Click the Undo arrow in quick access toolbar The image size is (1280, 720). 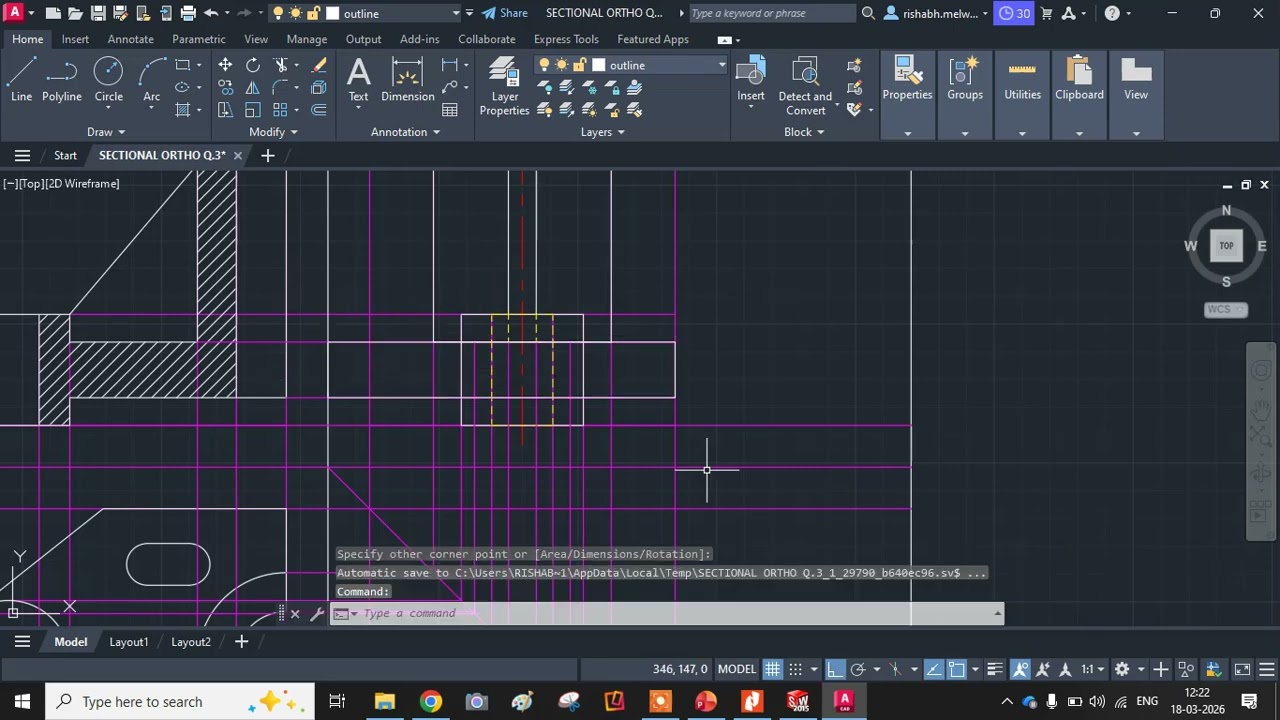211,13
